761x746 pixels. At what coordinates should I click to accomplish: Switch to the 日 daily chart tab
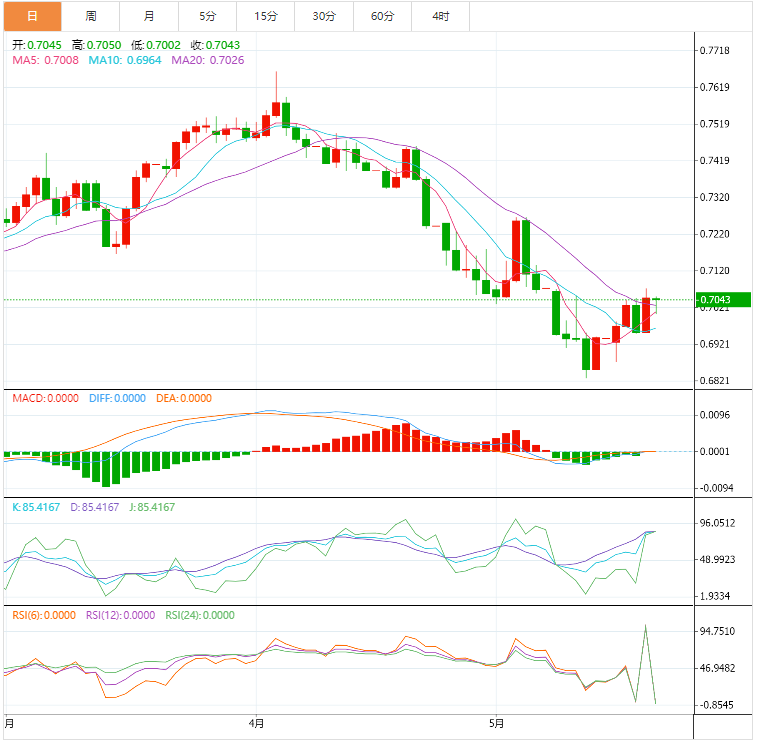[32, 16]
